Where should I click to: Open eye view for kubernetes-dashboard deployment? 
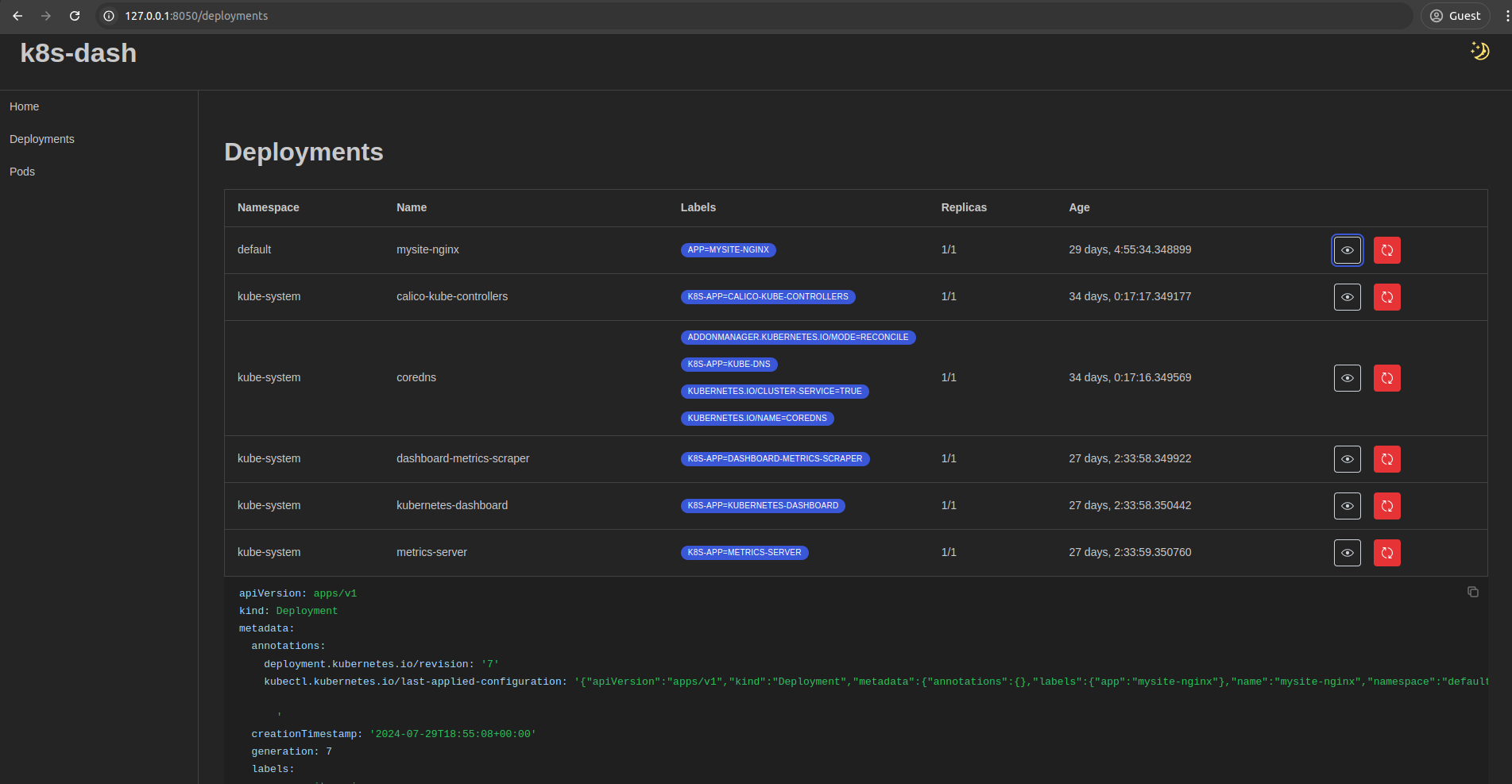point(1347,506)
